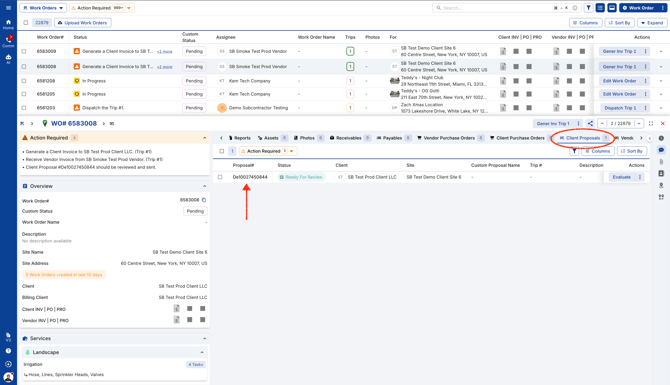The image size is (670, 385).
Task: Click the blue Work Order create button
Action: [638, 8]
